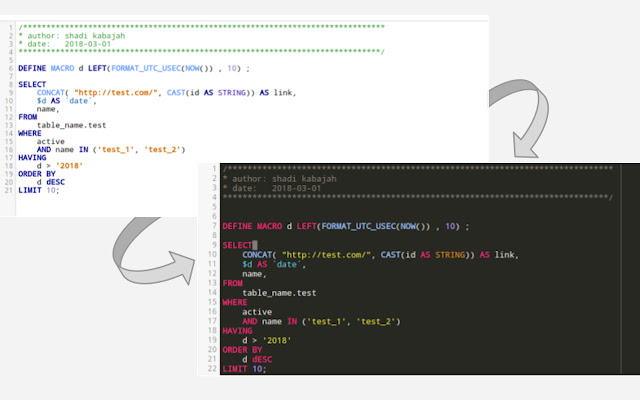640x400 pixels.
Task: Click FORMAT_UTC_USEC function in the light editor
Action: click(x=146, y=68)
